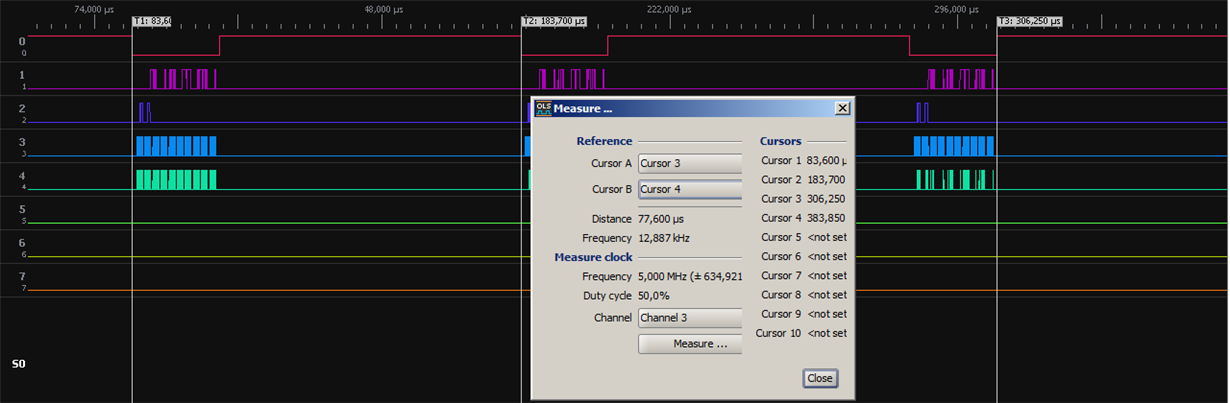Viewport: 1230px width, 403px height.
Task: Click the T1 cursor flag in ruler
Action: (x=152, y=21)
